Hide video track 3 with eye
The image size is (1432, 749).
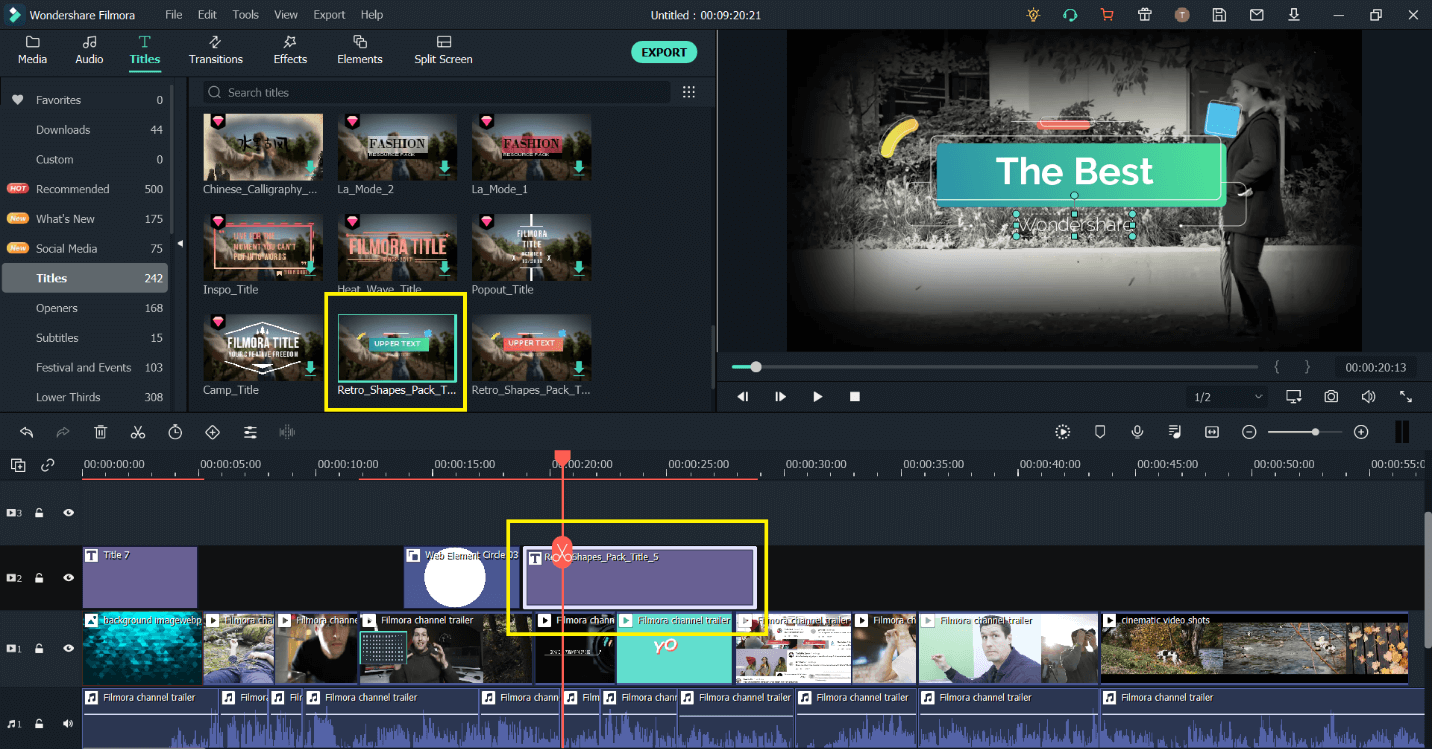pos(69,513)
